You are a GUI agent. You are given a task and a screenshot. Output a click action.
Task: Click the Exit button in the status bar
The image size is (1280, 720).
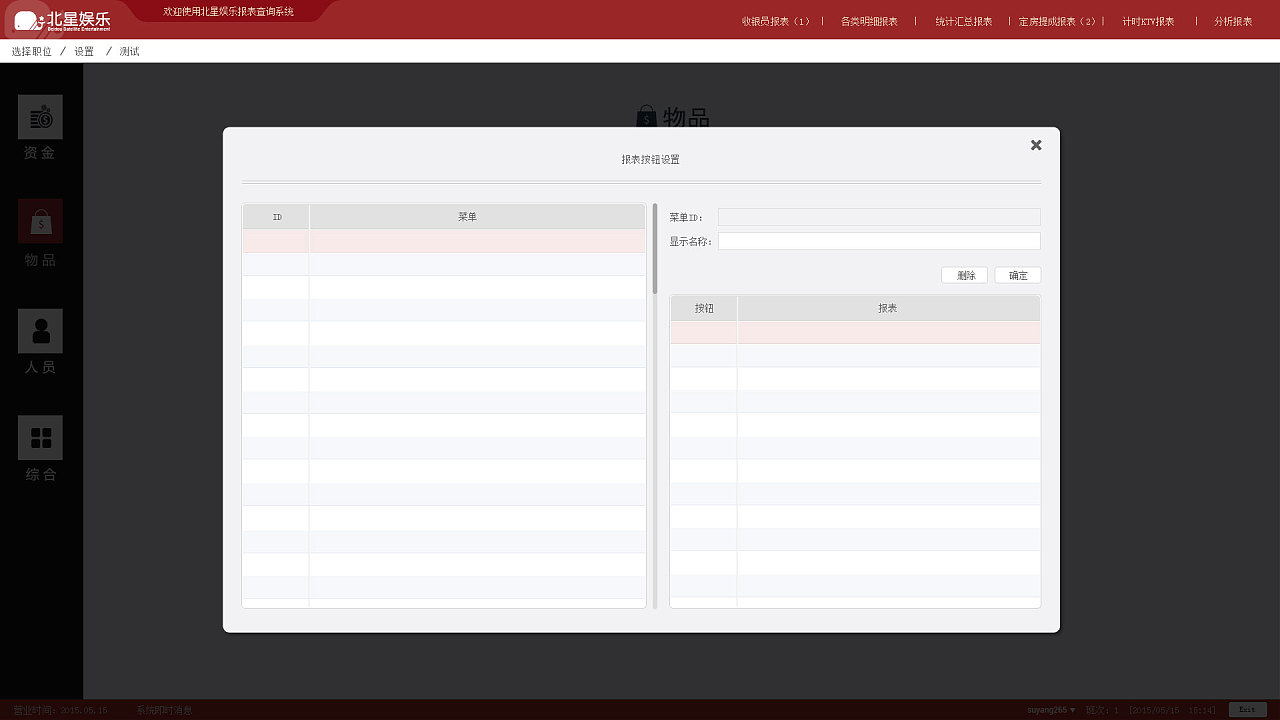pyautogui.click(x=1247, y=709)
